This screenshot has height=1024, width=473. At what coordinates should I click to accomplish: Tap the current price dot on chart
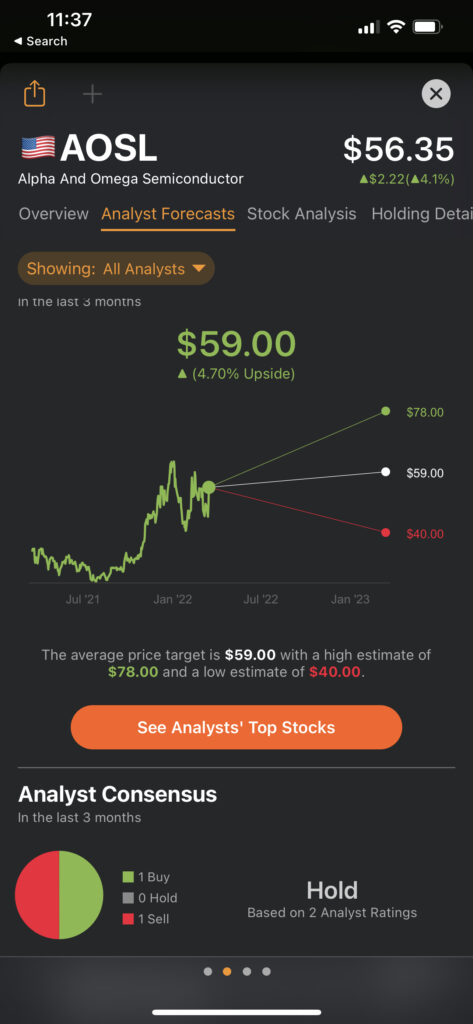click(x=208, y=487)
